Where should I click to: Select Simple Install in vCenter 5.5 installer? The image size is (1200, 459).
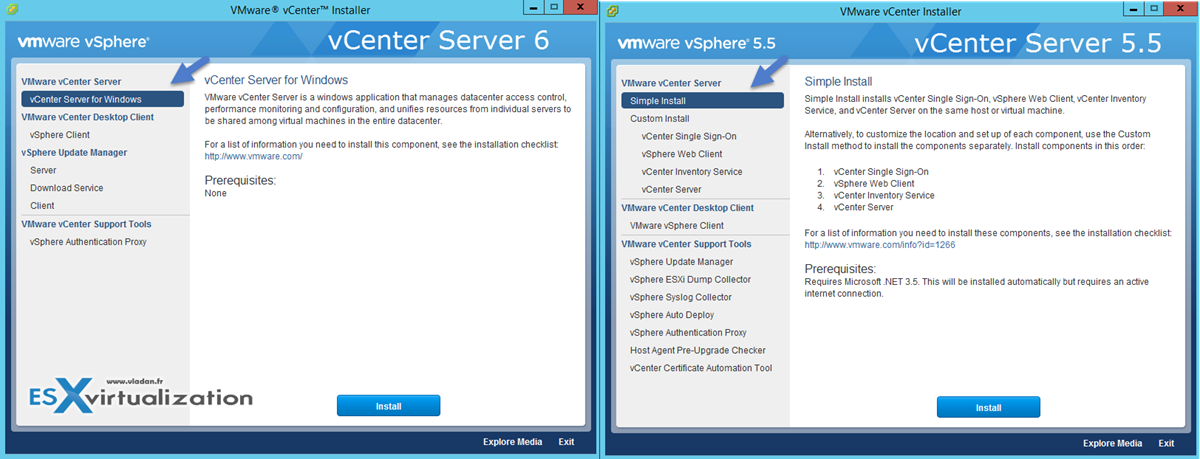[701, 101]
